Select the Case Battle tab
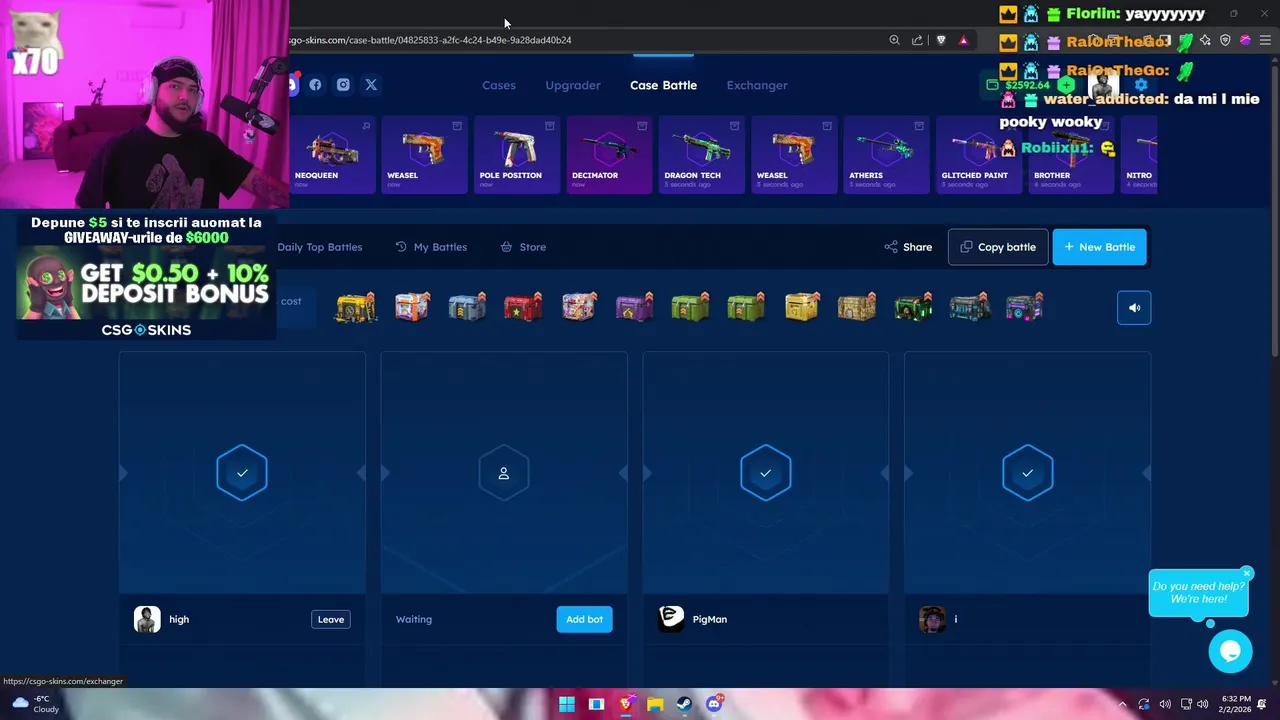1280x720 pixels. pos(663,85)
